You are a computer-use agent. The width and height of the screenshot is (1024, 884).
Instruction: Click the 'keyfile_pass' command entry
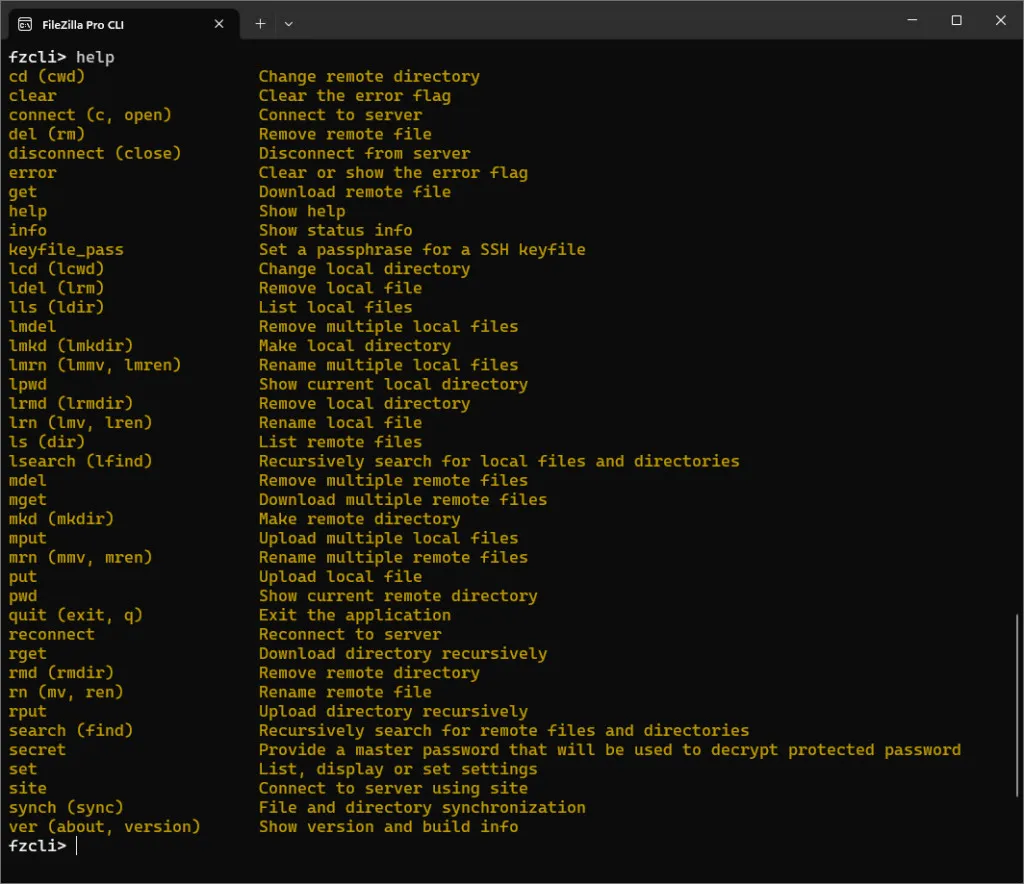point(66,250)
